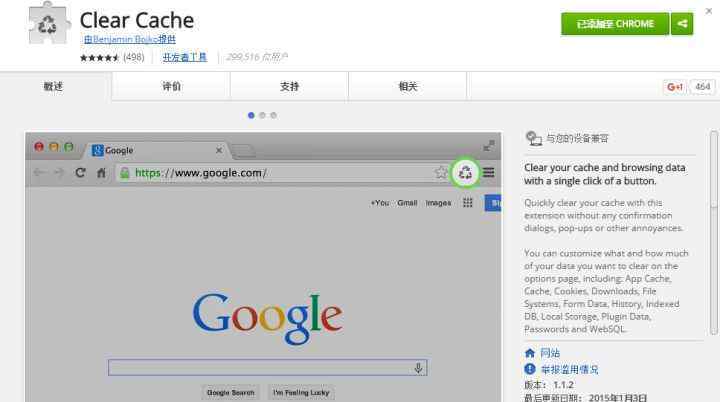Click the blue sign-in button in screenshot
Image resolution: width=720 pixels, height=402 pixels.
coord(493,203)
